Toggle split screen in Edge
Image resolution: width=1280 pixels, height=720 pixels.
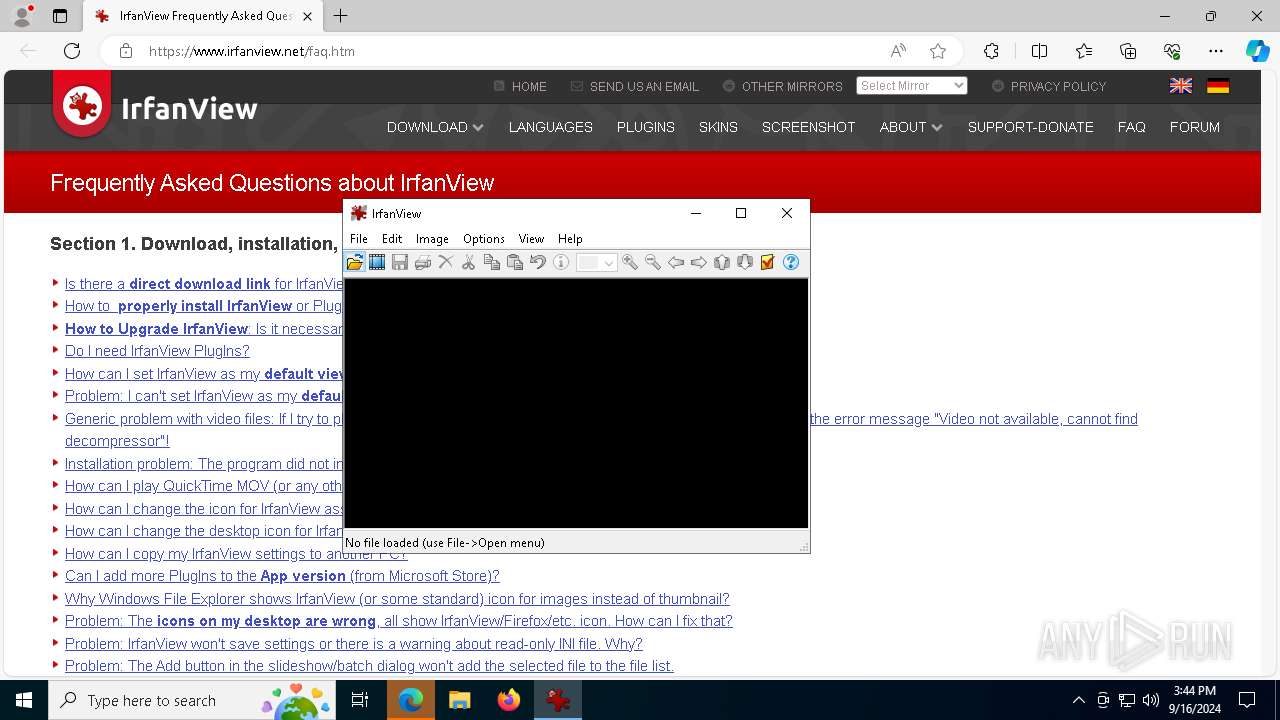[1039, 51]
